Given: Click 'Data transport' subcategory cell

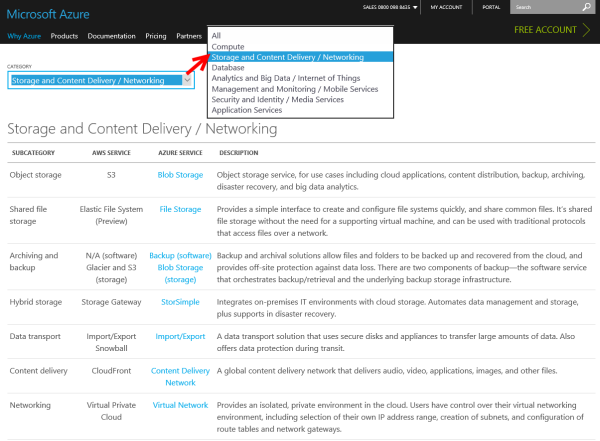Looking at the screenshot, I should [35, 336].
